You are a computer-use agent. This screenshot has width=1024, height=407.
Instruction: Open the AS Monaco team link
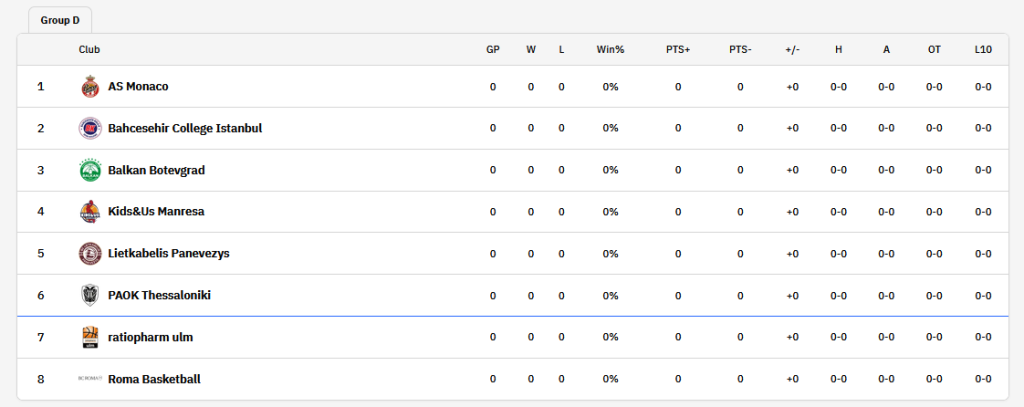(138, 86)
